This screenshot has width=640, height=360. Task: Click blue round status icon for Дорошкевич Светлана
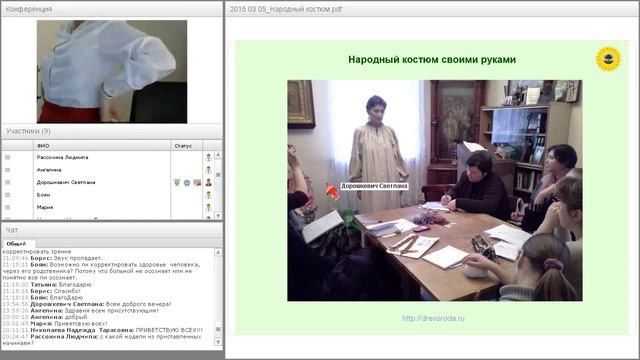pos(187,182)
